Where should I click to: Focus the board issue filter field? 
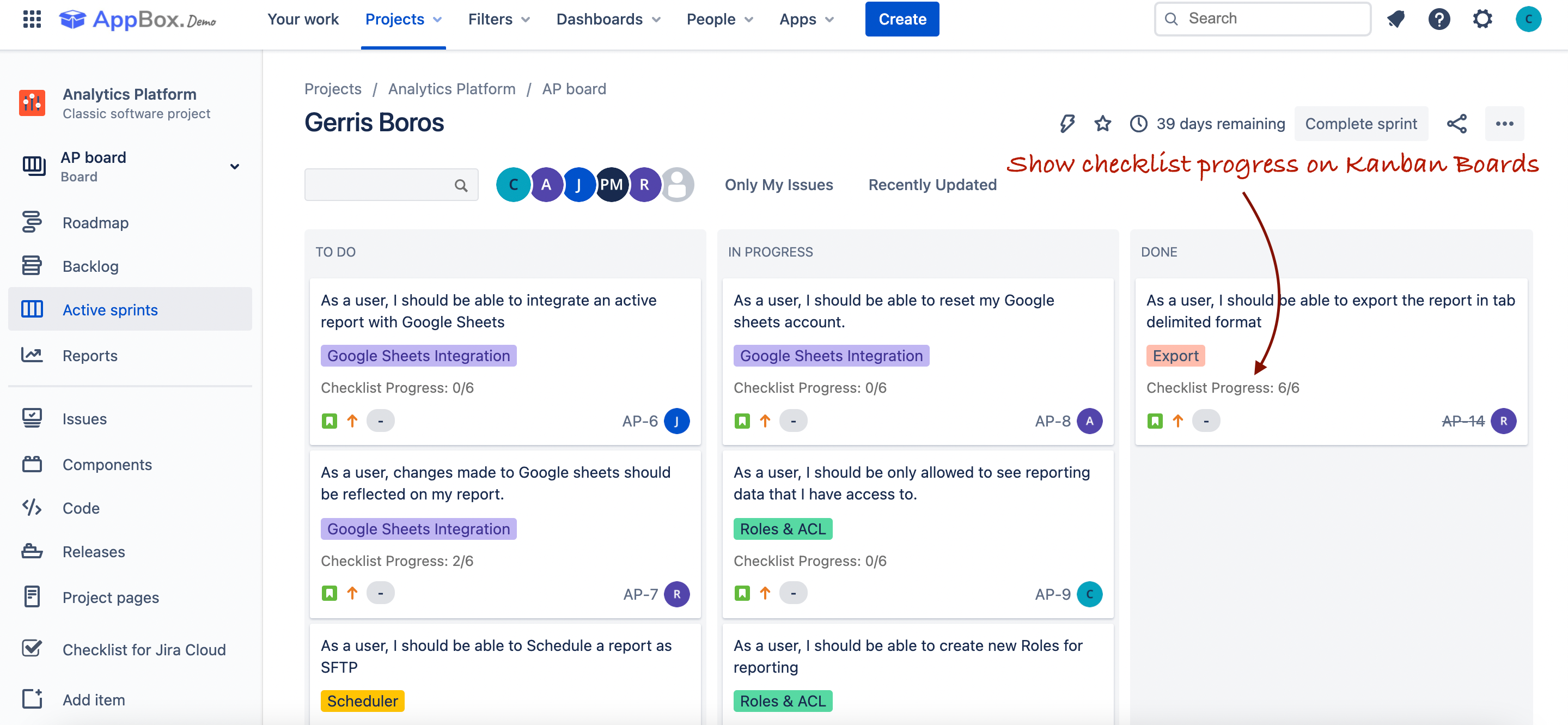pos(391,185)
